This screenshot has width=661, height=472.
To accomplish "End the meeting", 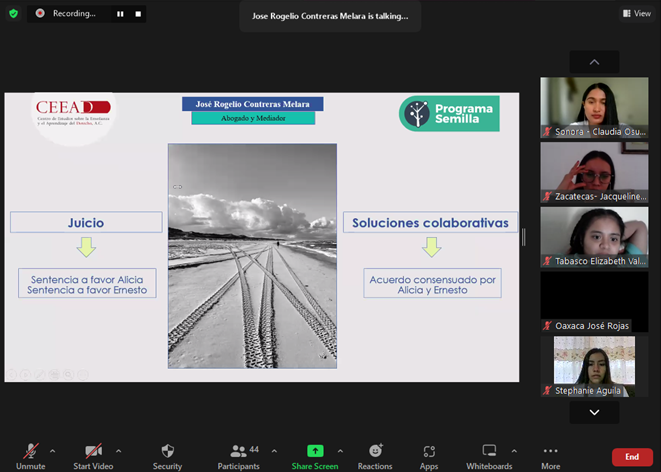I will (x=632, y=457).
